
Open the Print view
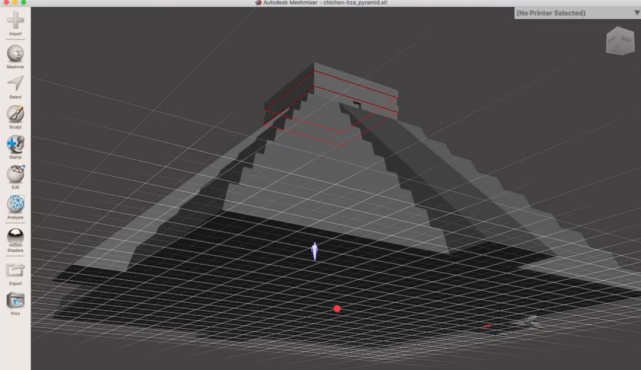point(15,304)
